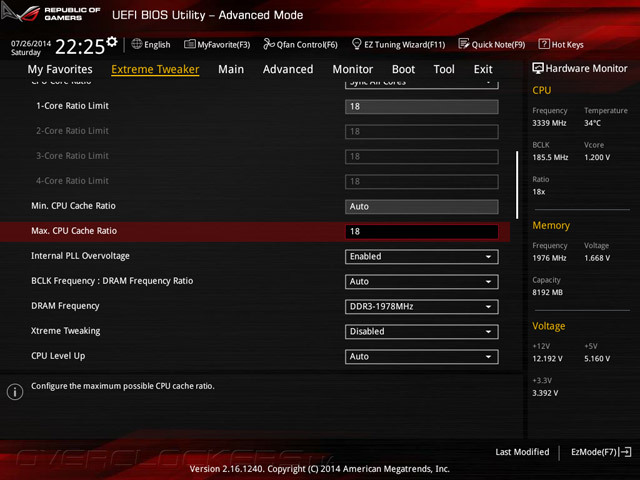The width and height of the screenshot is (640, 480).
Task: Click the Max. CPU Cache Ratio field
Action: point(422,231)
